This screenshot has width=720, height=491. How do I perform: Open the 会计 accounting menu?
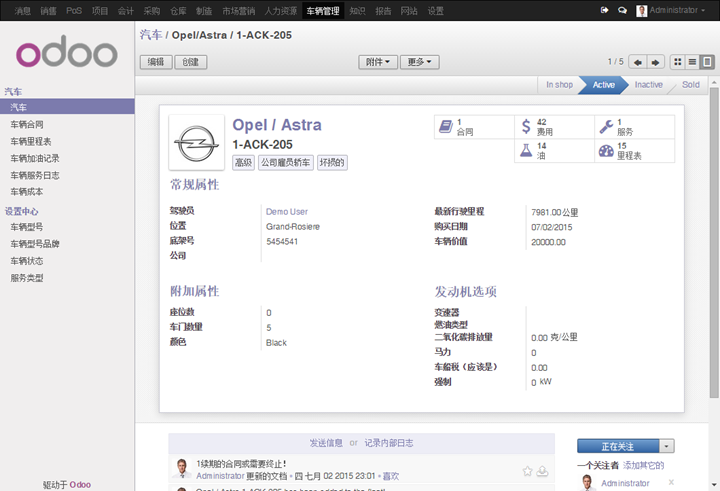(x=126, y=11)
